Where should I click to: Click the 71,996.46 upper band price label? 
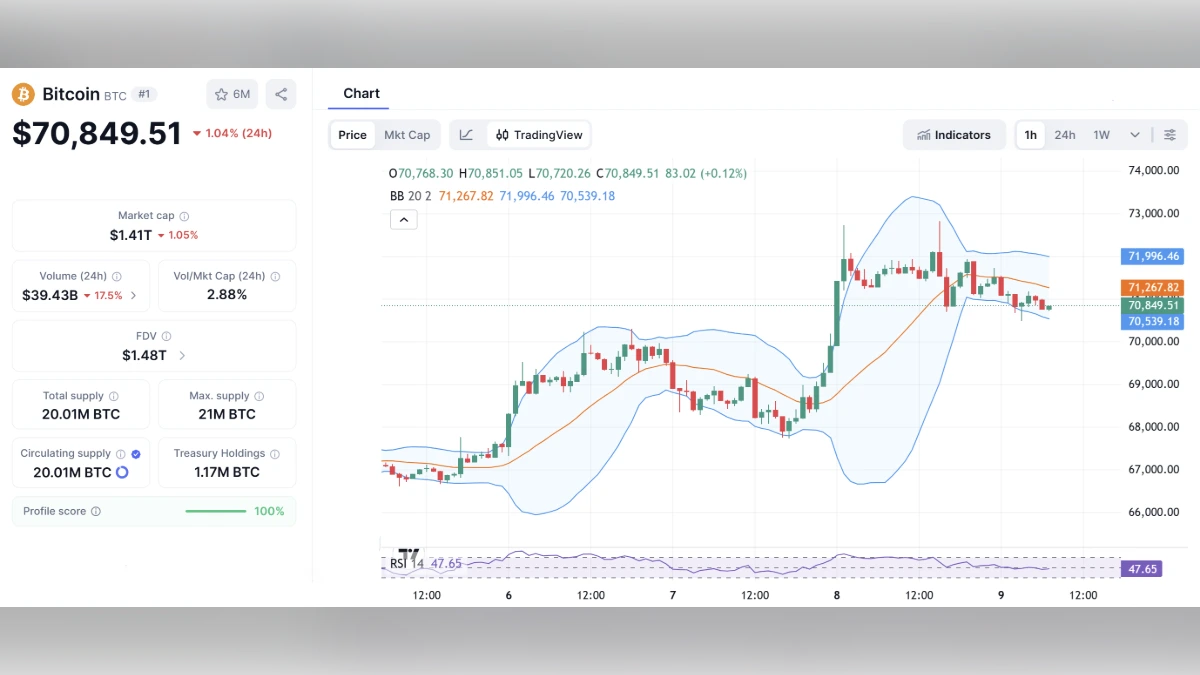[x=1152, y=256]
